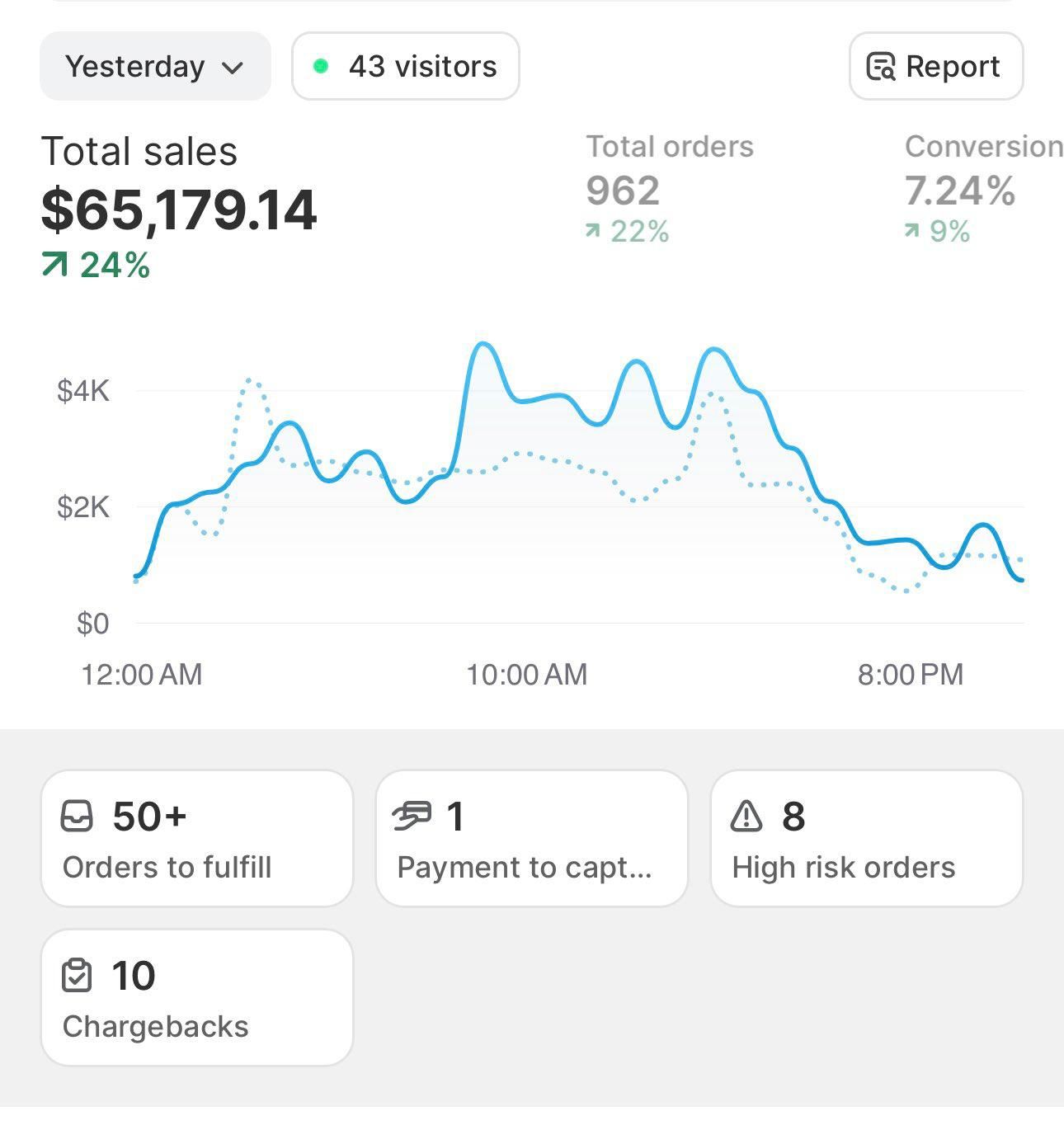Viewport: 1064px width, 1144px height.
Task: Open the High risk orders label
Action: tap(843, 868)
